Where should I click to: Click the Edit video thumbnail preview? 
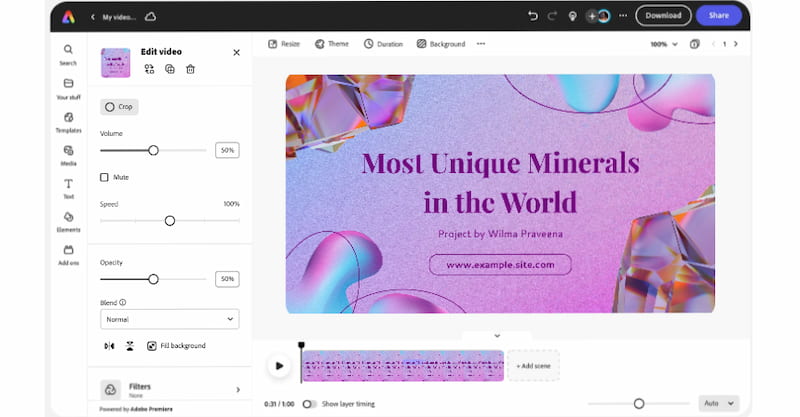tap(115, 63)
